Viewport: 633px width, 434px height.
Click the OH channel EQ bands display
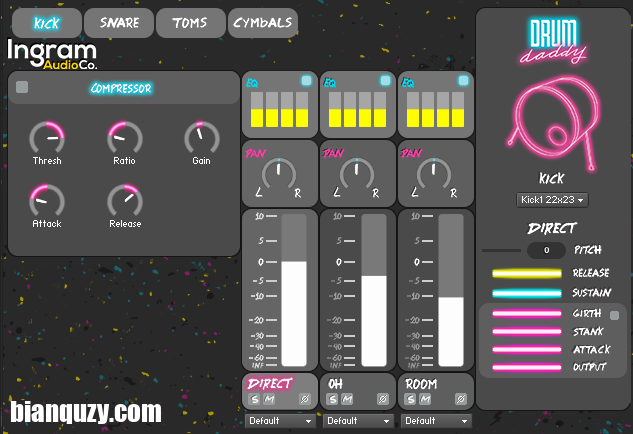click(357, 109)
